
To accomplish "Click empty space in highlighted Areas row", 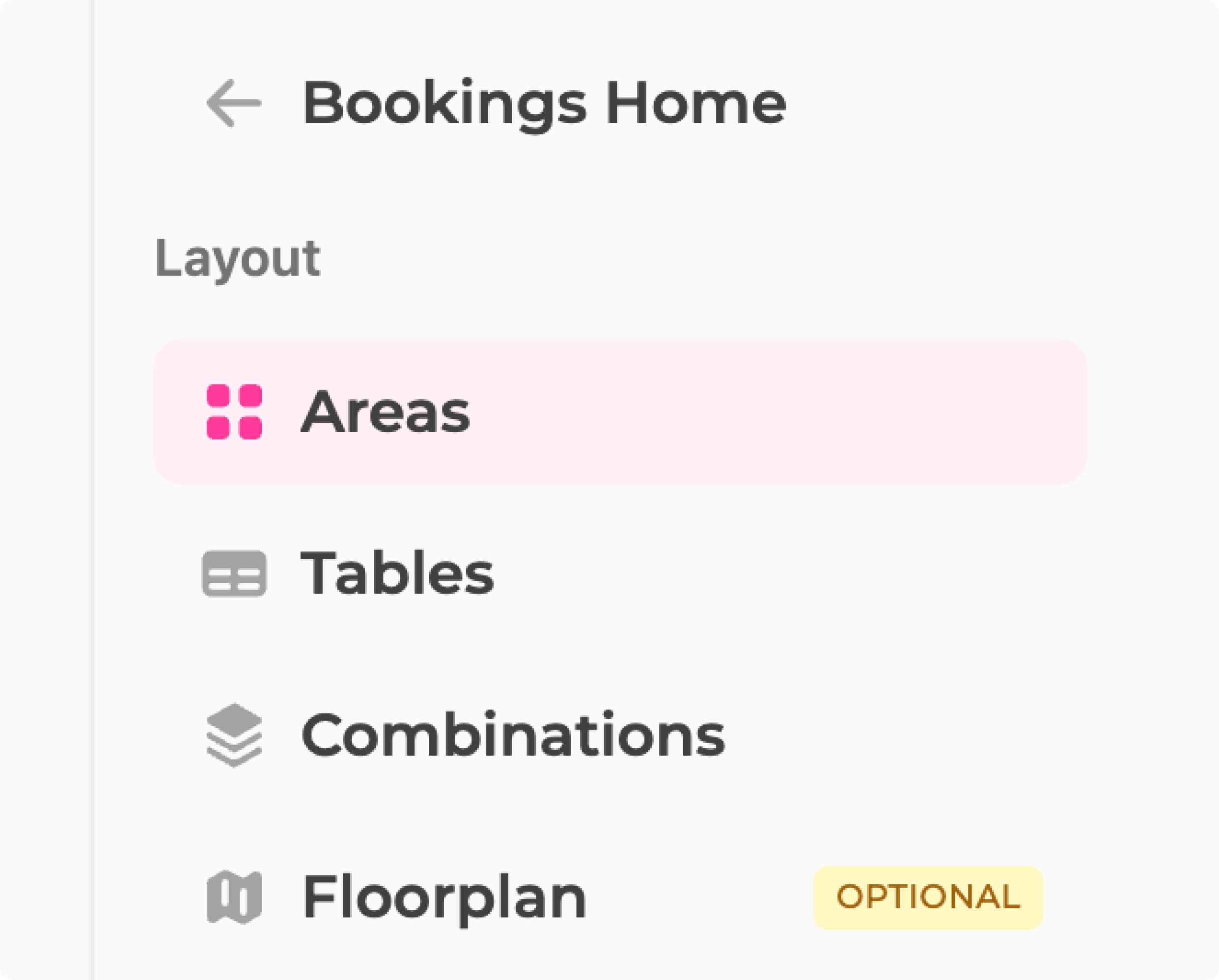I will (x=792, y=412).
